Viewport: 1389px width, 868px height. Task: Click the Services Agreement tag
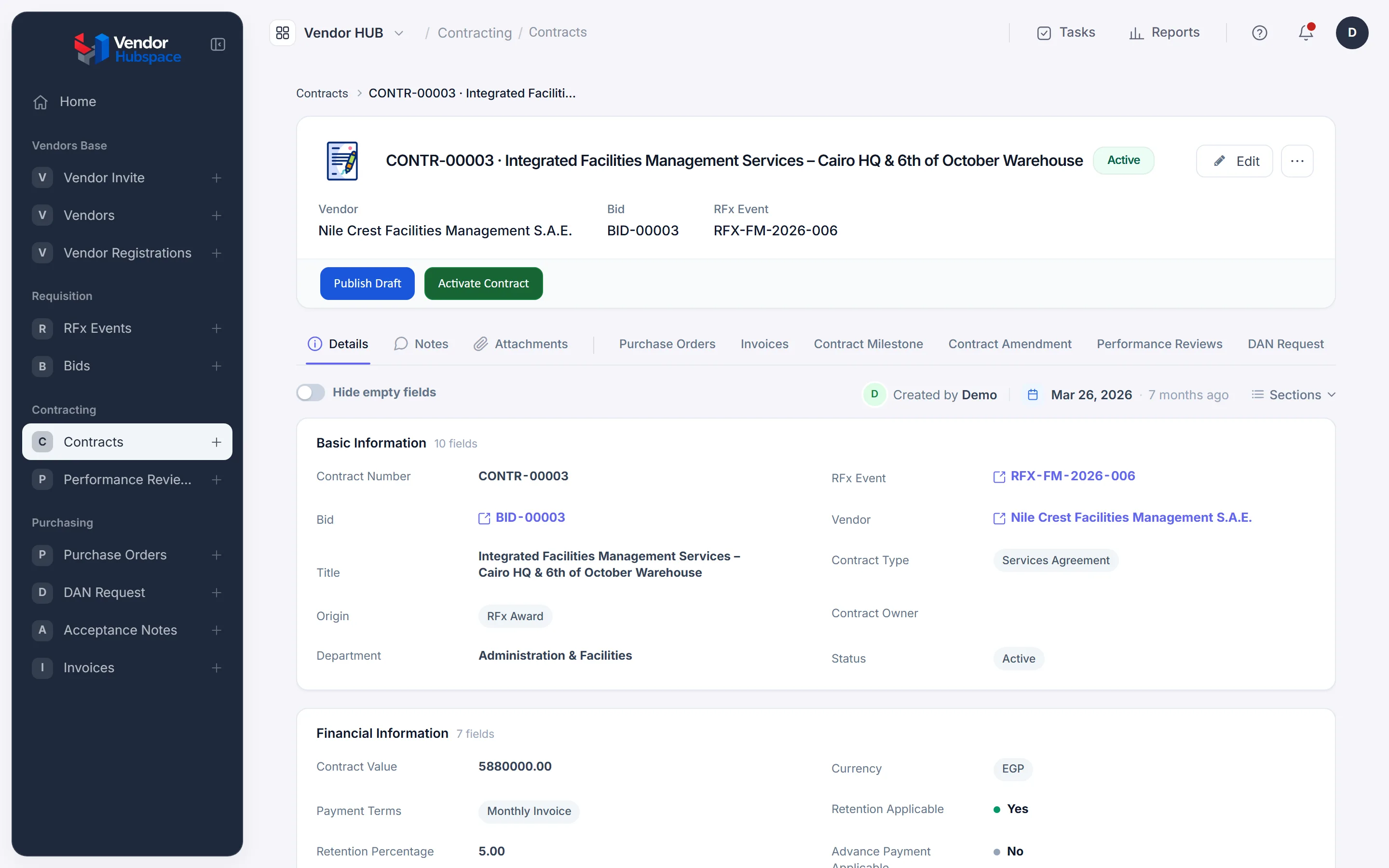(1056, 560)
